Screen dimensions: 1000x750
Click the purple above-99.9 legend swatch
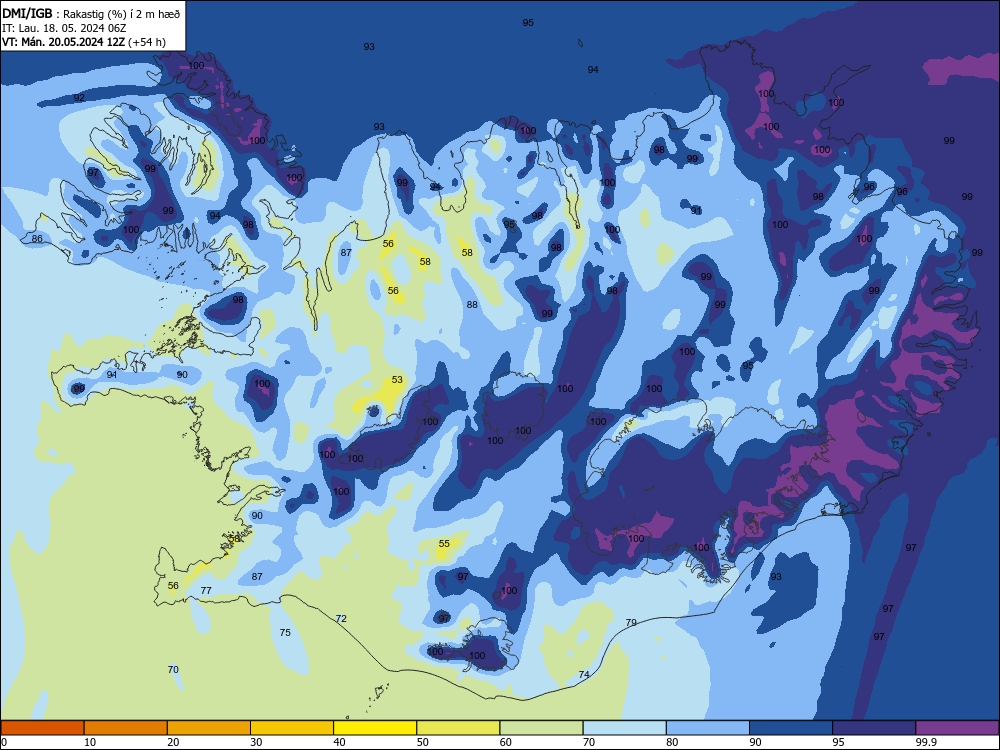957,728
